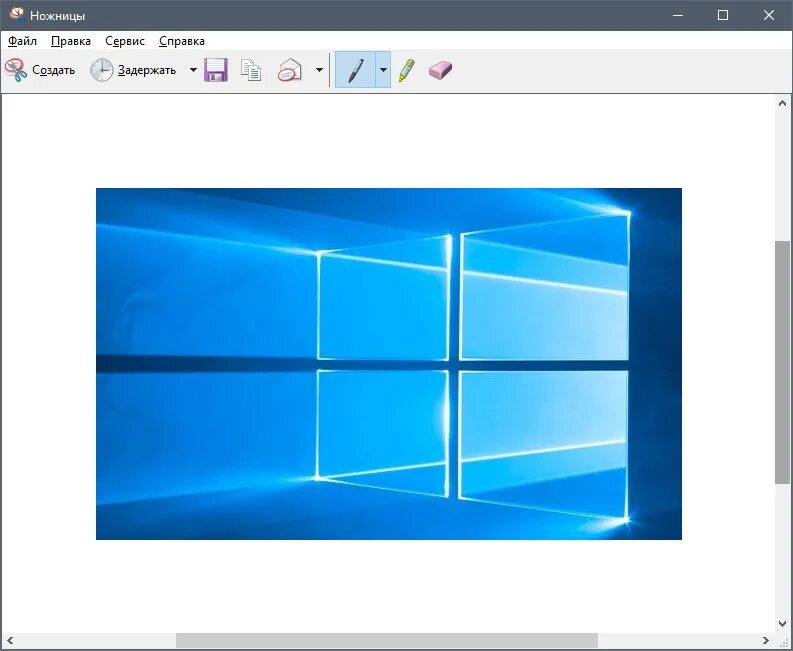Send snip via the envelope icon
This screenshot has width=793, height=651.
click(x=290, y=70)
